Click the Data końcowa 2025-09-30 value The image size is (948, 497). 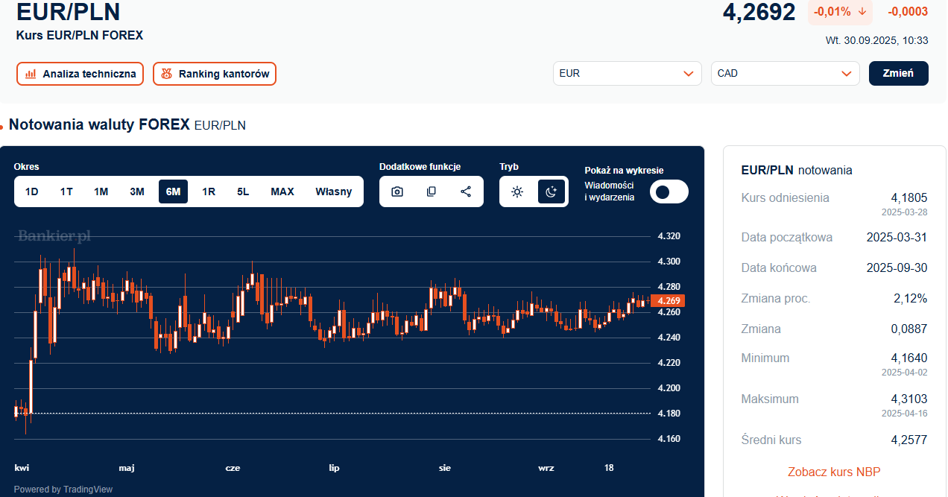[897, 268]
